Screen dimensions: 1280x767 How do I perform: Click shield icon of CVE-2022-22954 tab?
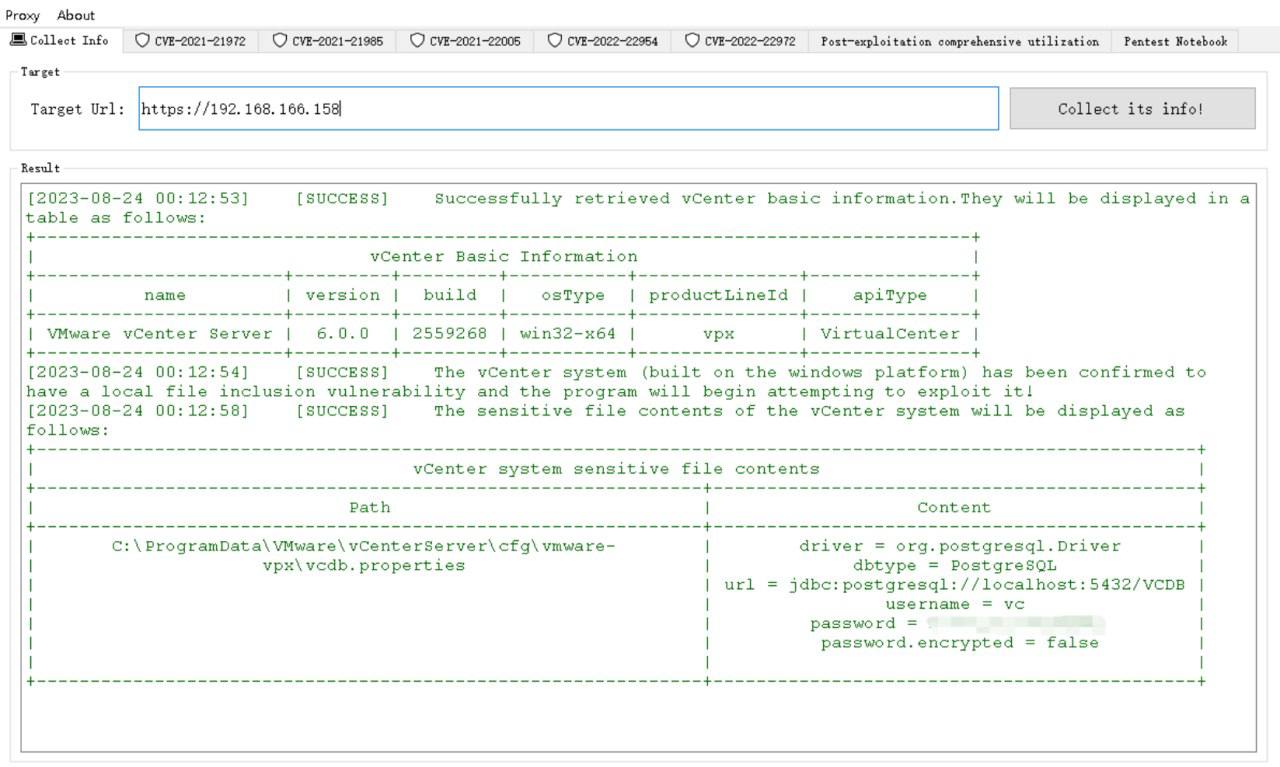555,41
